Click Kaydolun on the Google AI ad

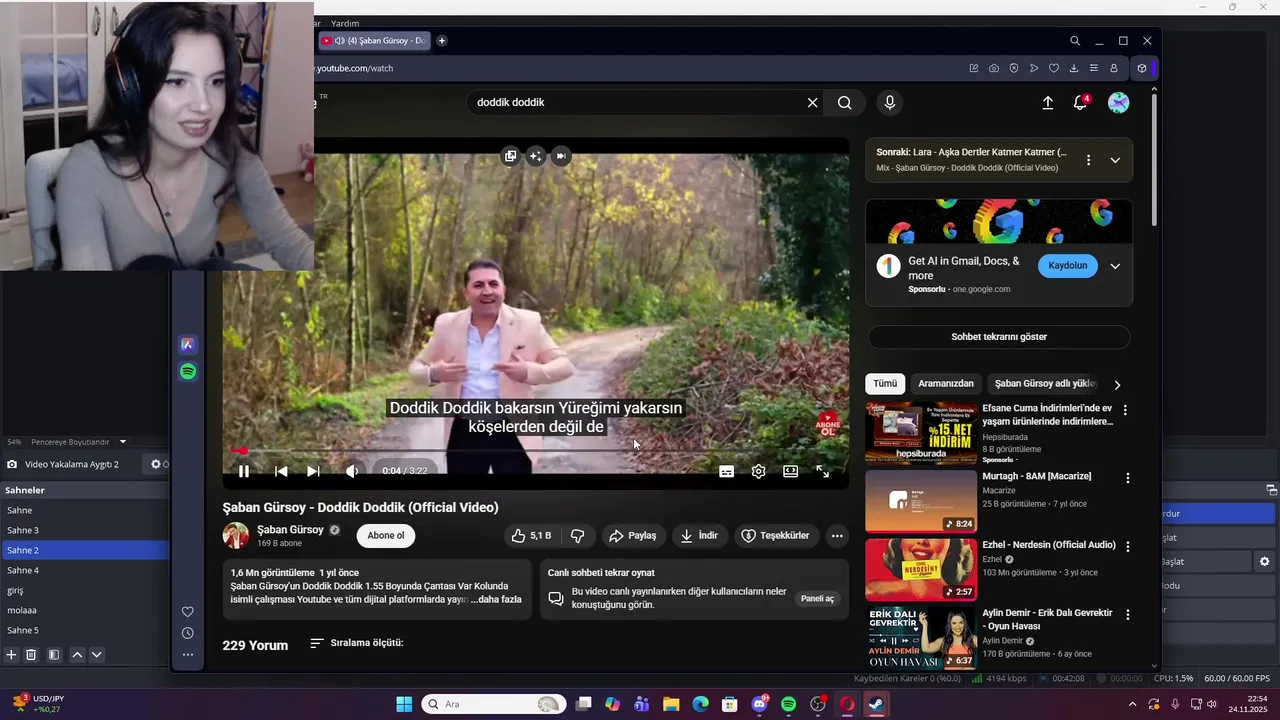(1068, 266)
